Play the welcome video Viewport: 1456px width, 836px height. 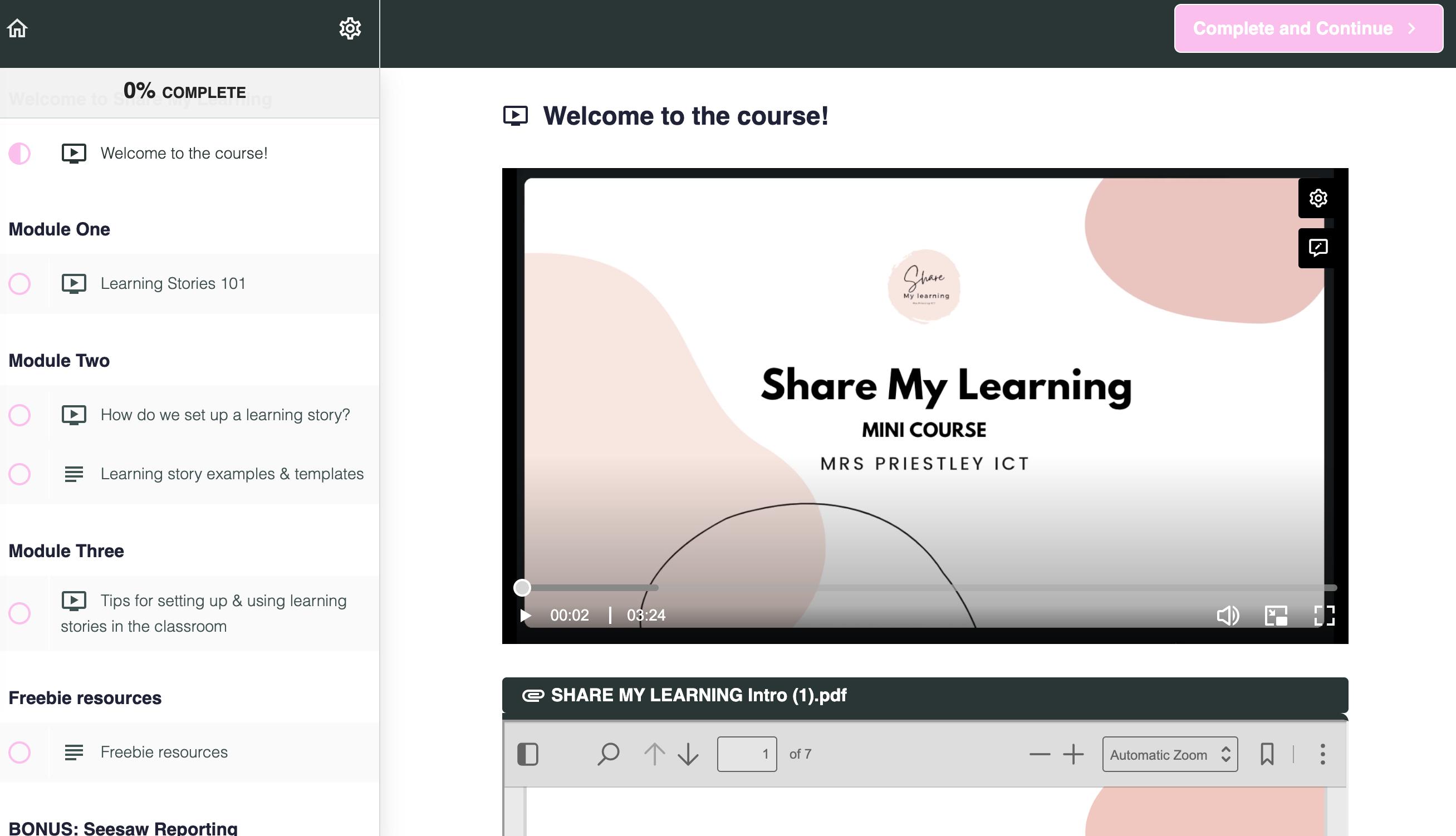coord(525,616)
